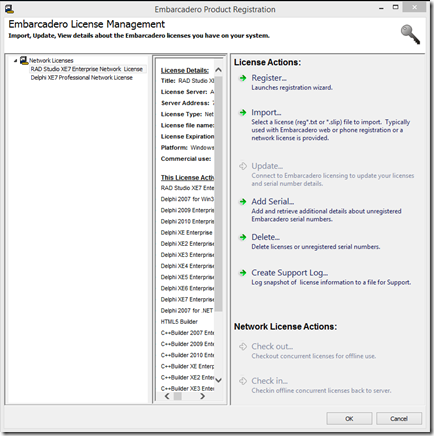
Task: Open the Create Support Log... link
Action: [290, 273]
